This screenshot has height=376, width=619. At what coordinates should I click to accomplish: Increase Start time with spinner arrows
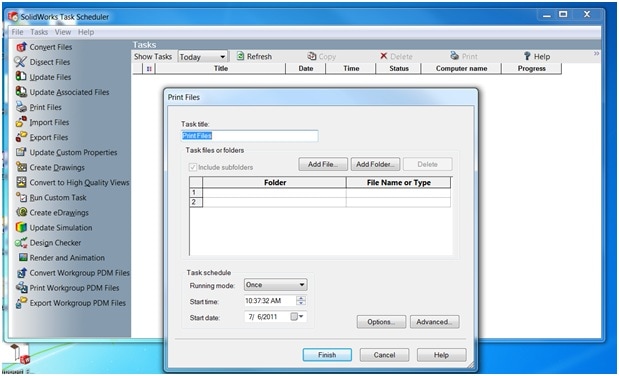click(x=301, y=298)
